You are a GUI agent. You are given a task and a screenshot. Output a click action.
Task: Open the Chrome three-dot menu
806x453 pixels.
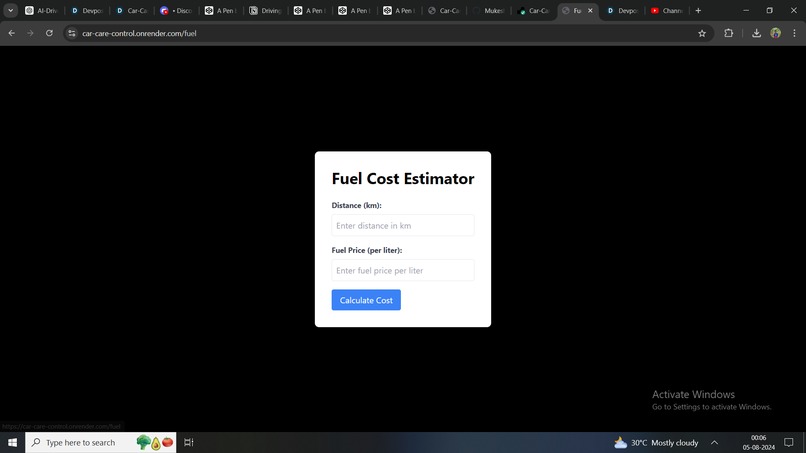click(794, 33)
